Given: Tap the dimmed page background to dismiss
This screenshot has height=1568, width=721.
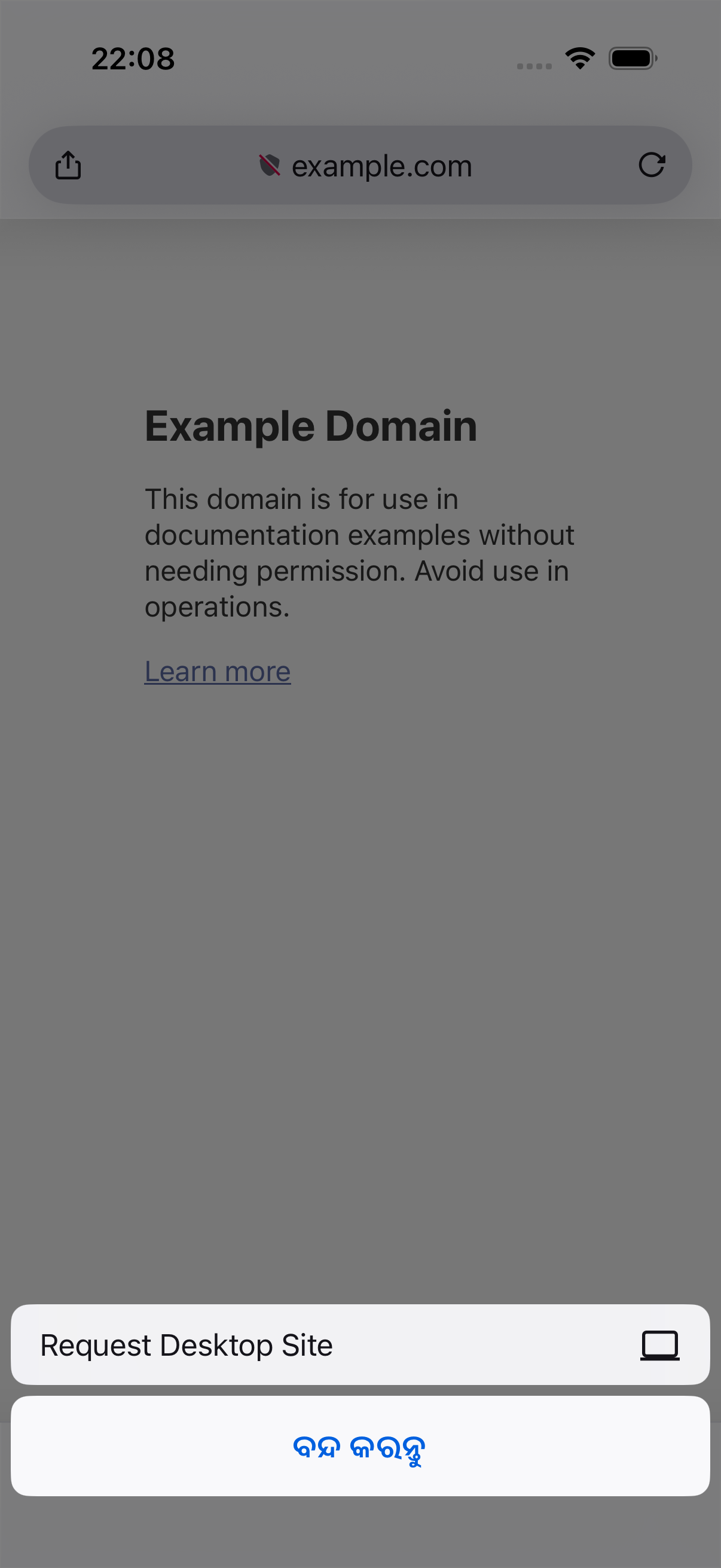Looking at the screenshot, I should (360, 1004).
